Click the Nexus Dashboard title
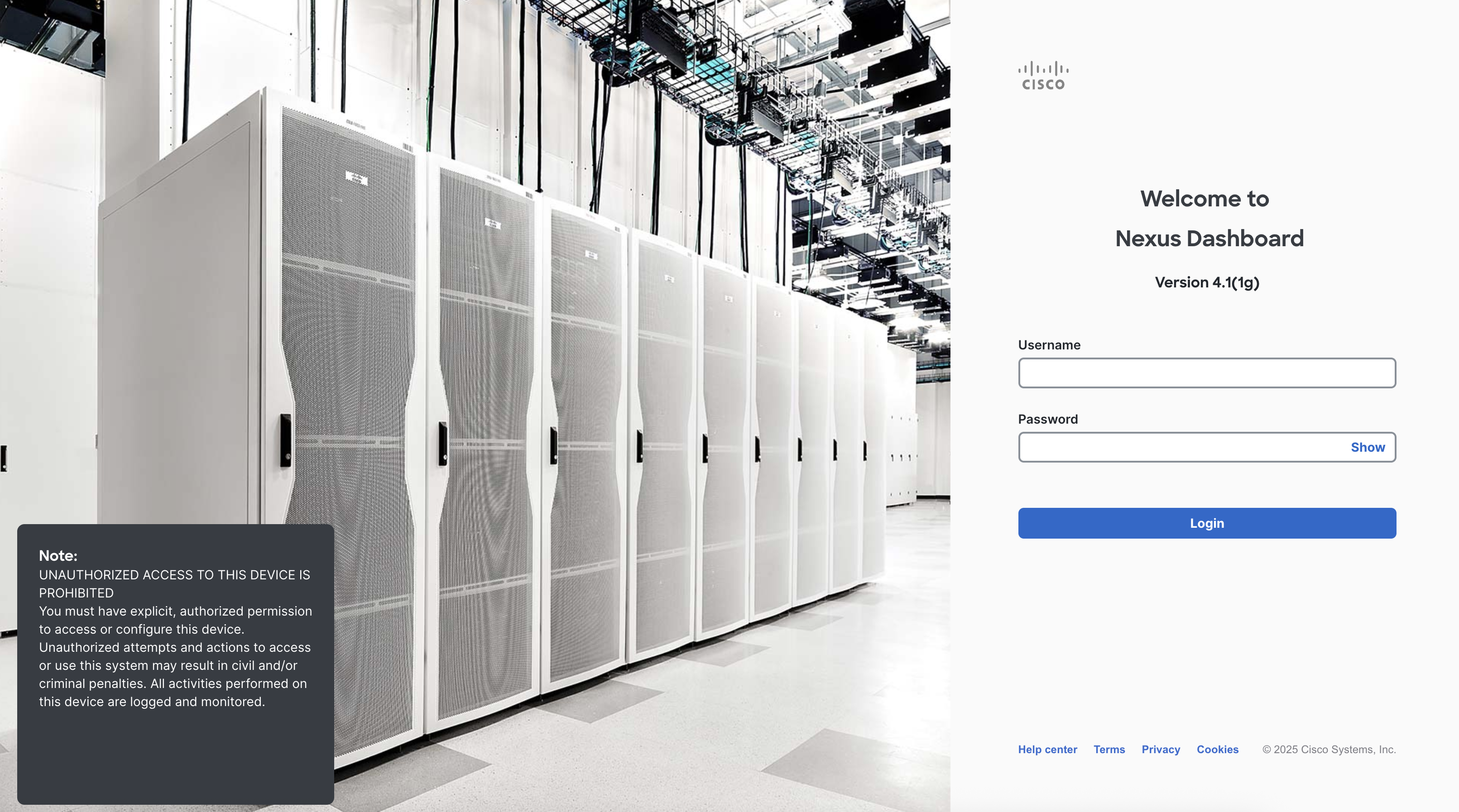This screenshot has width=1459, height=812. pyautogui.click(x=1209, y=239)
